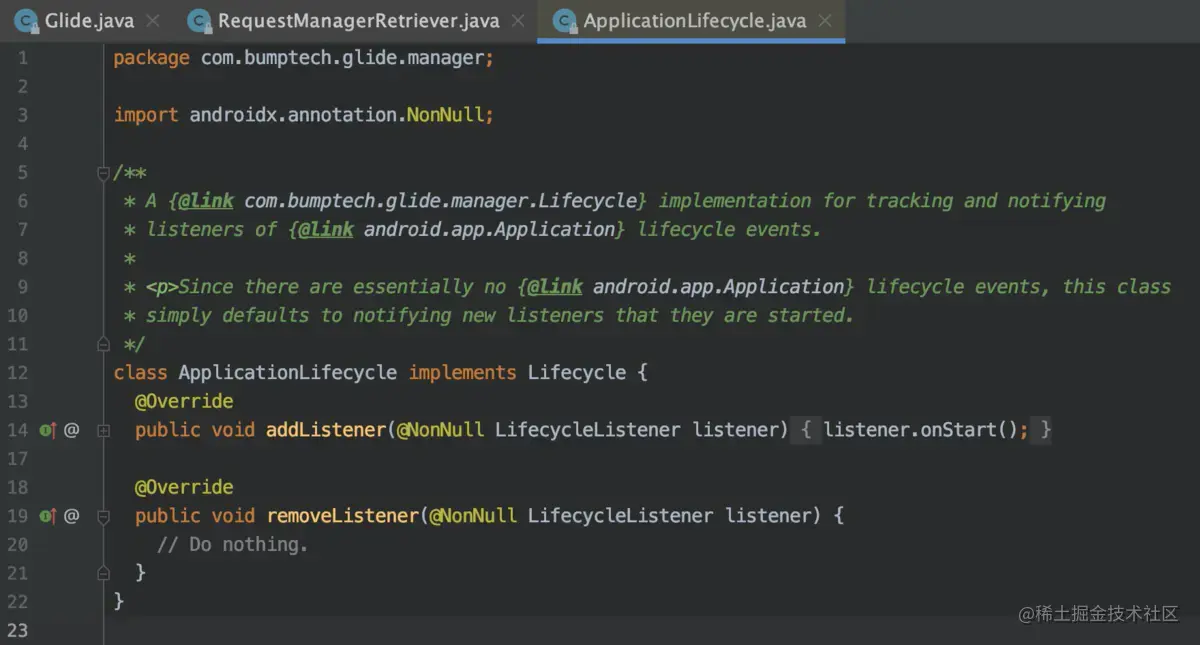Follow the android.app.Application link on line 9
1200x645 pixels.
click(x=719, y=287)
